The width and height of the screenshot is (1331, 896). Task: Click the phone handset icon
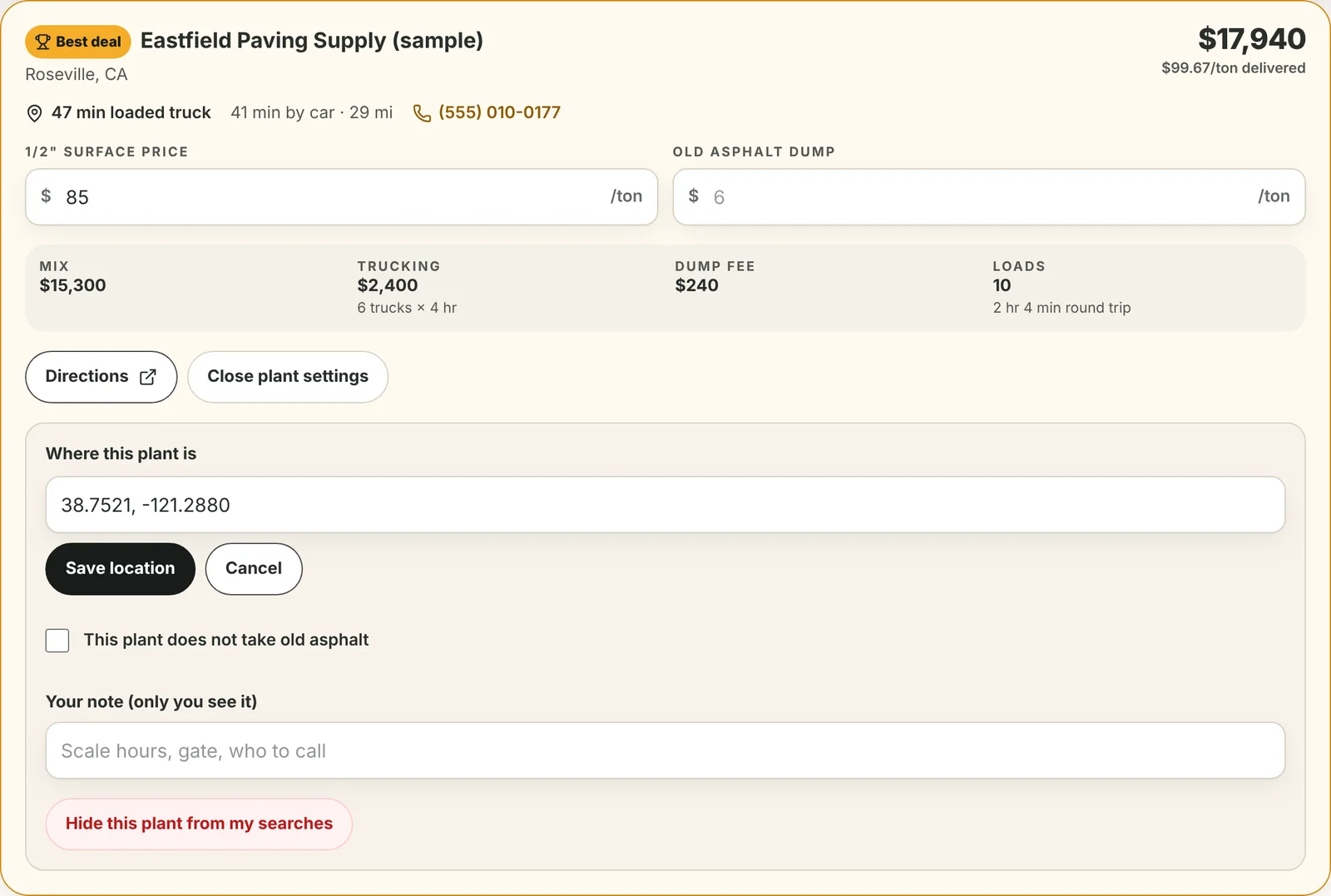point(423,113)
